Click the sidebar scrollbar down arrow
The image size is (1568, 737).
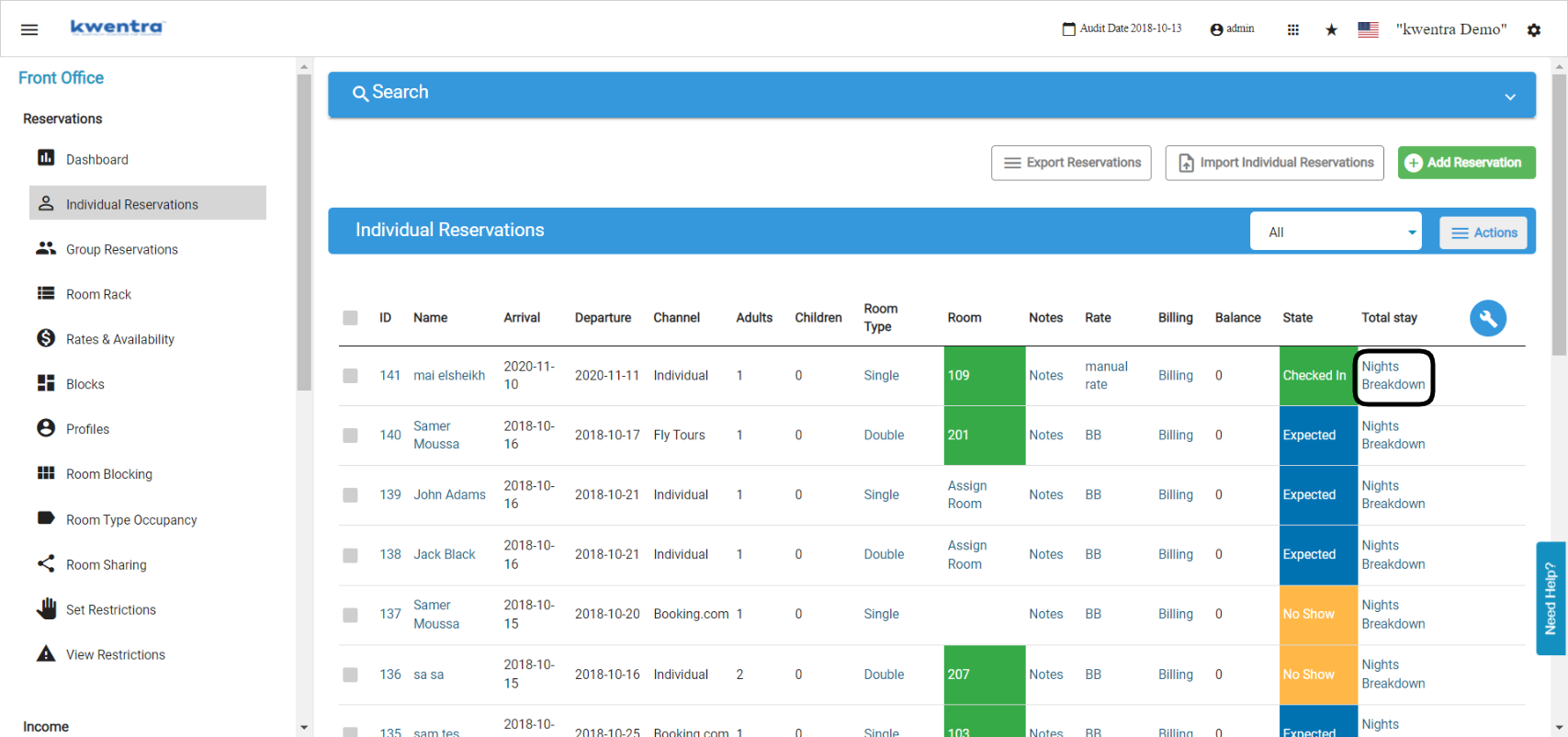[x=304, y=727]
